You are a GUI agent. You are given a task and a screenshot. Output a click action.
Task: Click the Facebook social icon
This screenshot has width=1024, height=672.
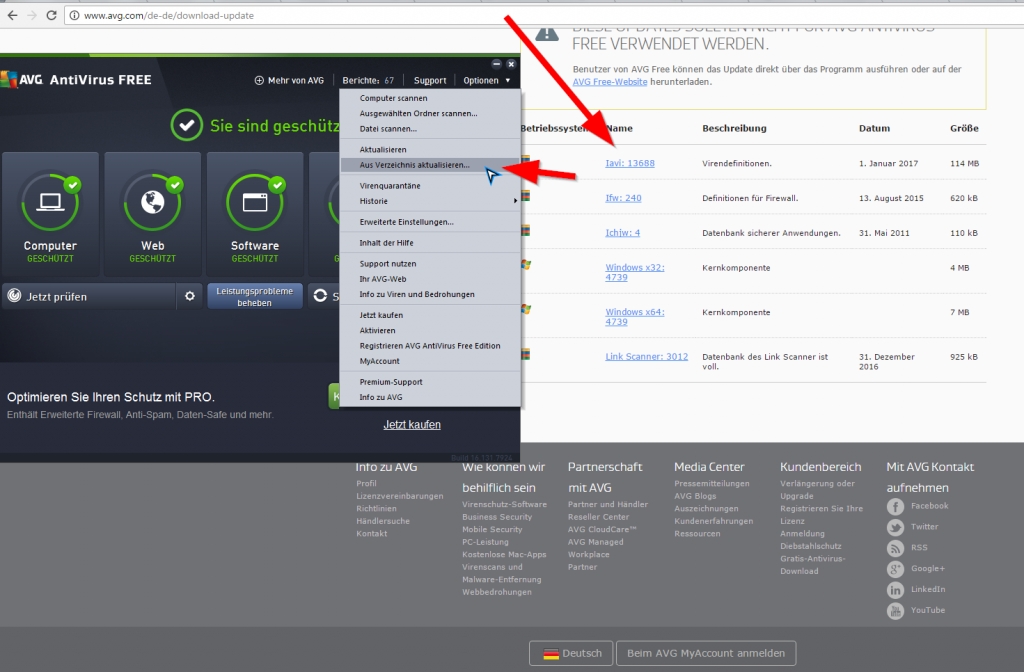tap(895, 507)
